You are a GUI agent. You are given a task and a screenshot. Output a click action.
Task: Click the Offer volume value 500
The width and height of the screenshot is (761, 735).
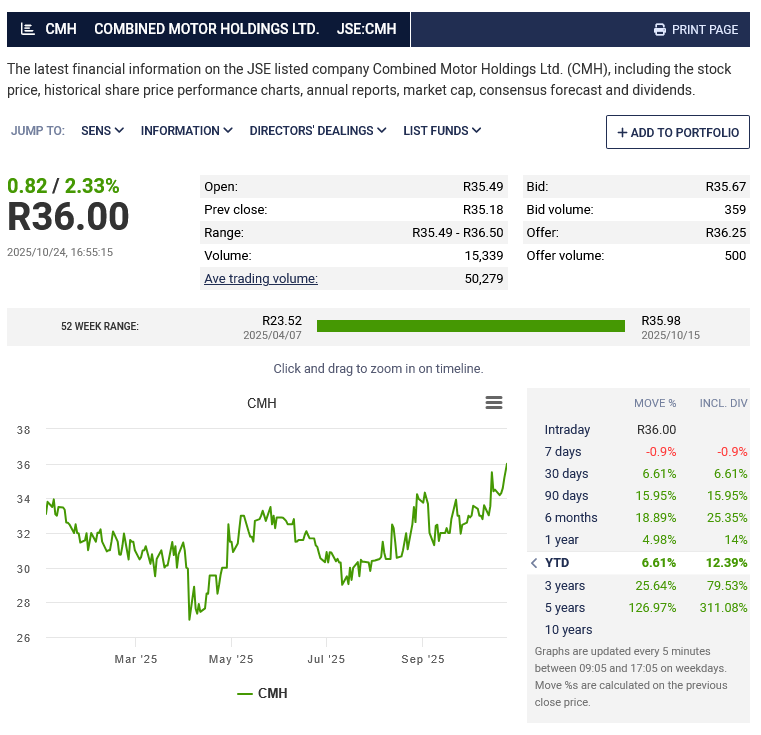coord(735,256)
